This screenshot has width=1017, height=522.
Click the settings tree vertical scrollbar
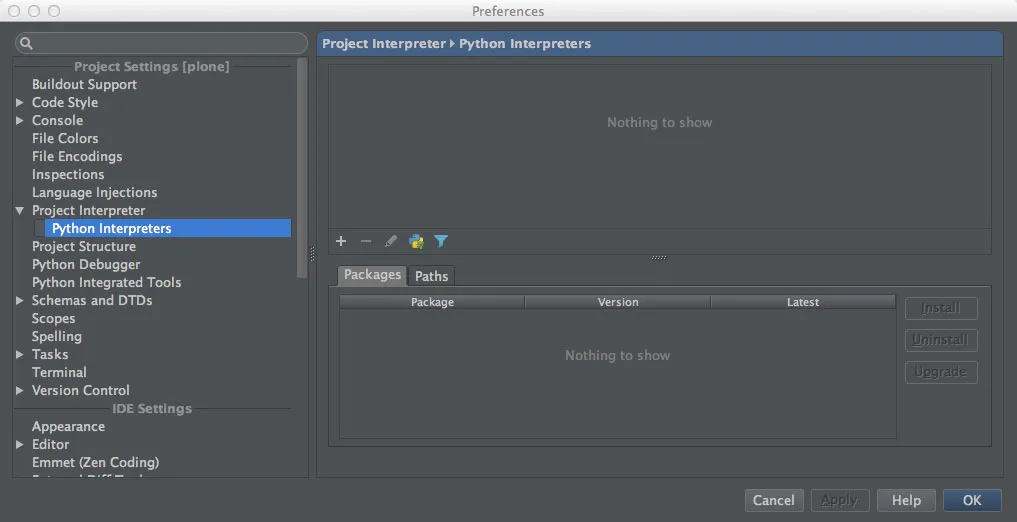click(x=302, y=169)
